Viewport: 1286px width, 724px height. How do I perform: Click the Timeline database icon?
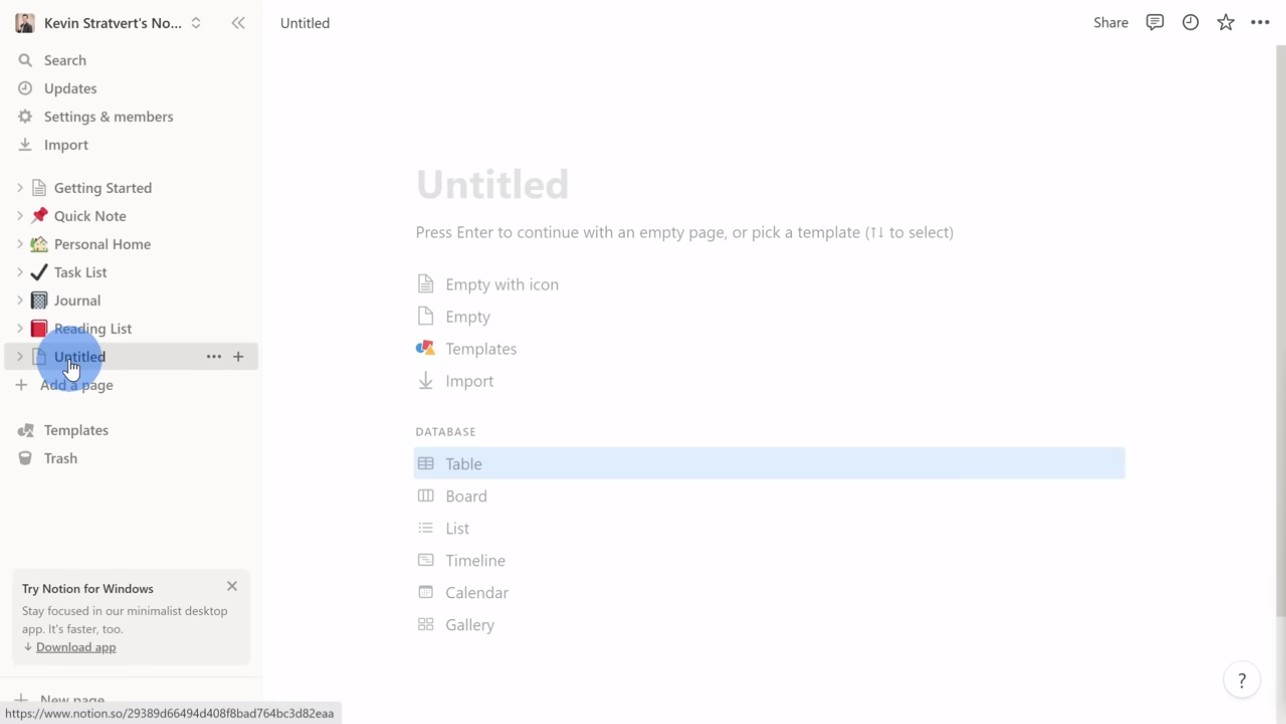426,560
